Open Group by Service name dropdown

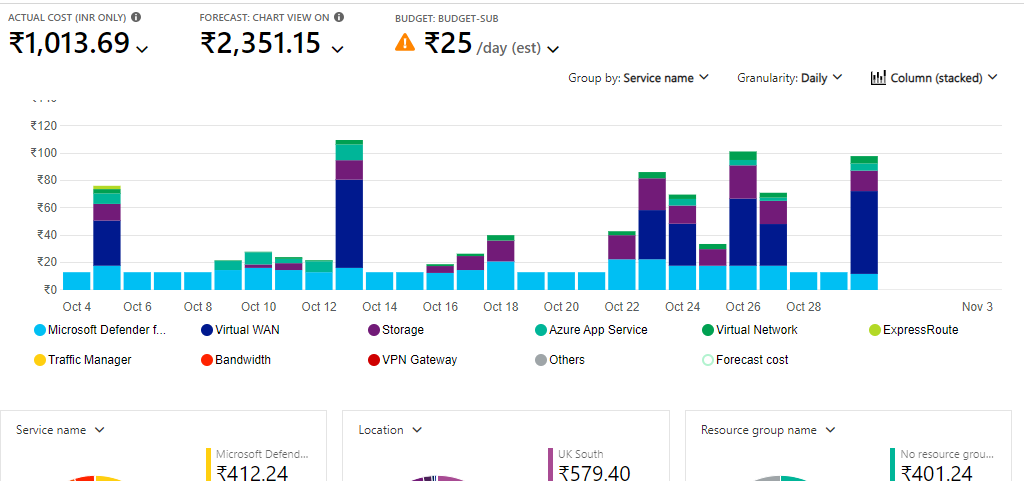[x=639, y=78]
